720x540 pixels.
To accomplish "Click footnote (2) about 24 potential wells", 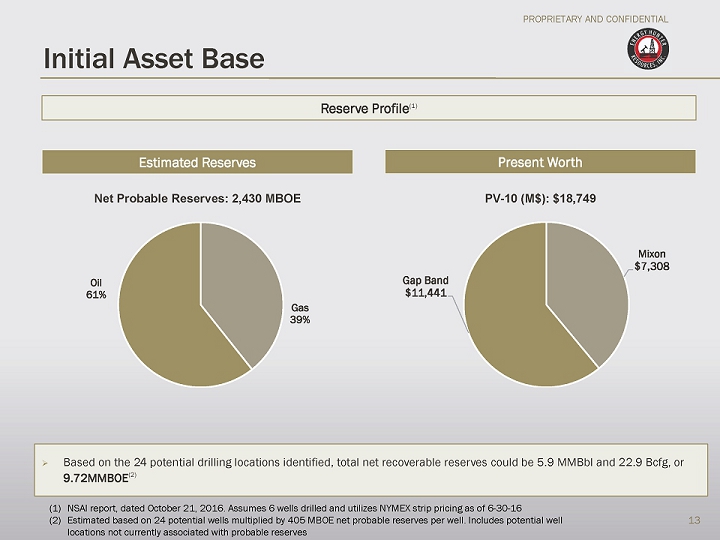I will pos(305,527).
